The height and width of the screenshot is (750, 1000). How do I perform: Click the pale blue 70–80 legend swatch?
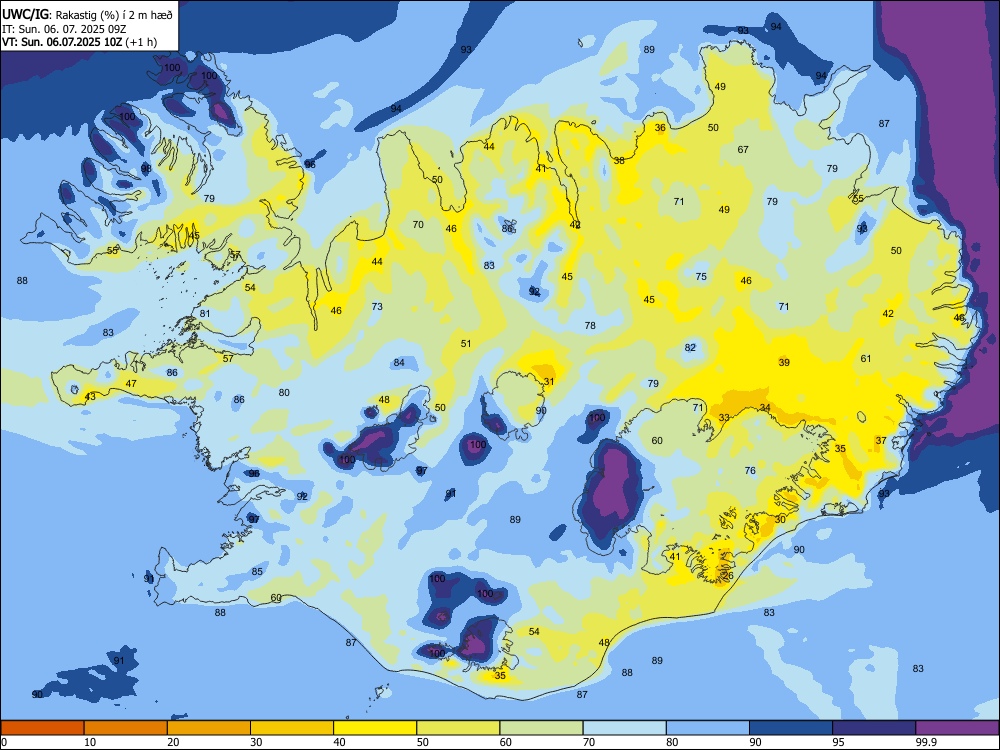tap(624, 728)
